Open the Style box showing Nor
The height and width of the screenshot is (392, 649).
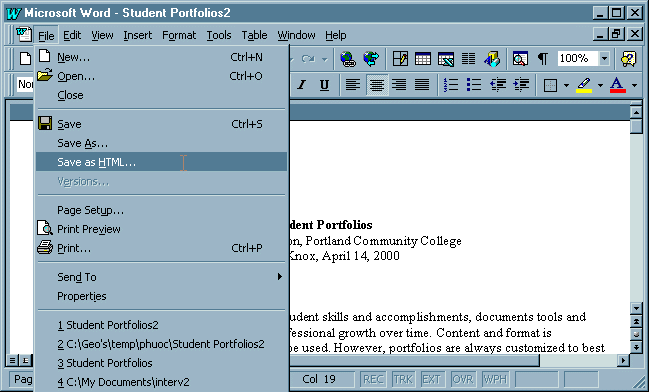pyautogui.click(x=25, y=84)
